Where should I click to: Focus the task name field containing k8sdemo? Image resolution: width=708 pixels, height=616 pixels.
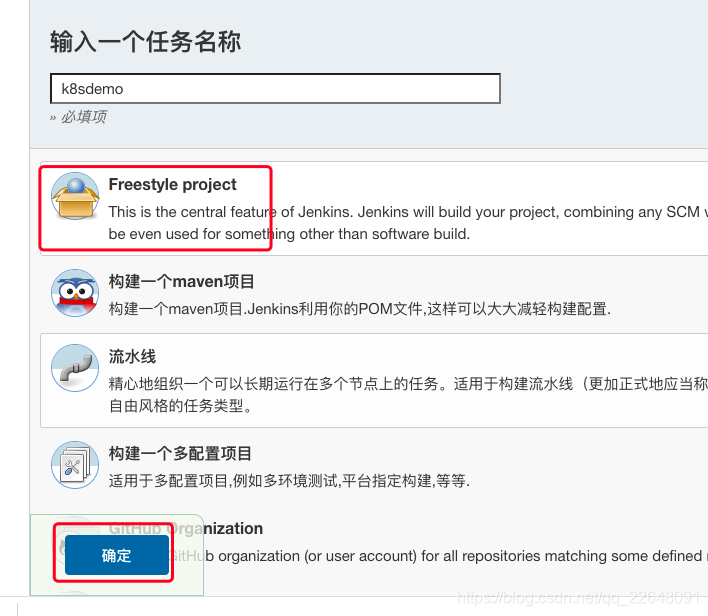coord(275,89)
